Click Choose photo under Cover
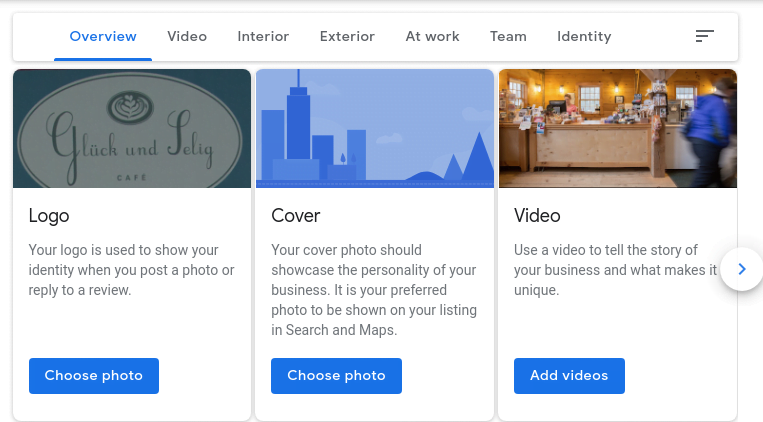Image resolution: width=763 pixels, height=422 pixels. click(x=336, y=376)
